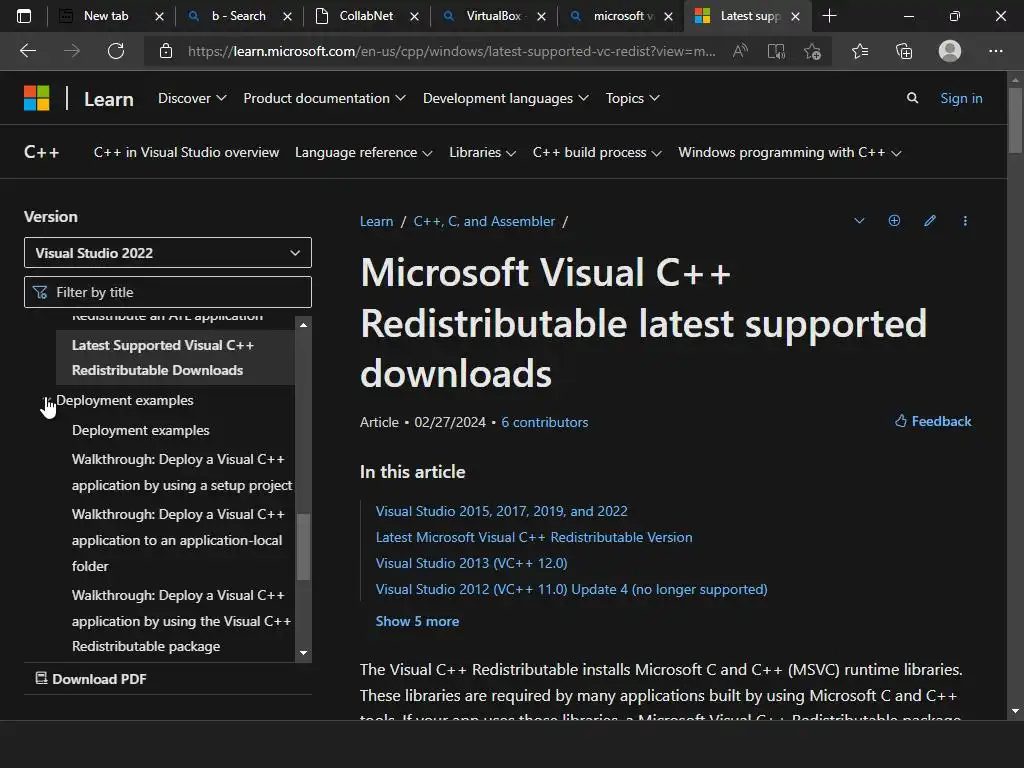Edit this article pencil icon
The height and width of the screenshot is (768, 1024).
point(930,221)
